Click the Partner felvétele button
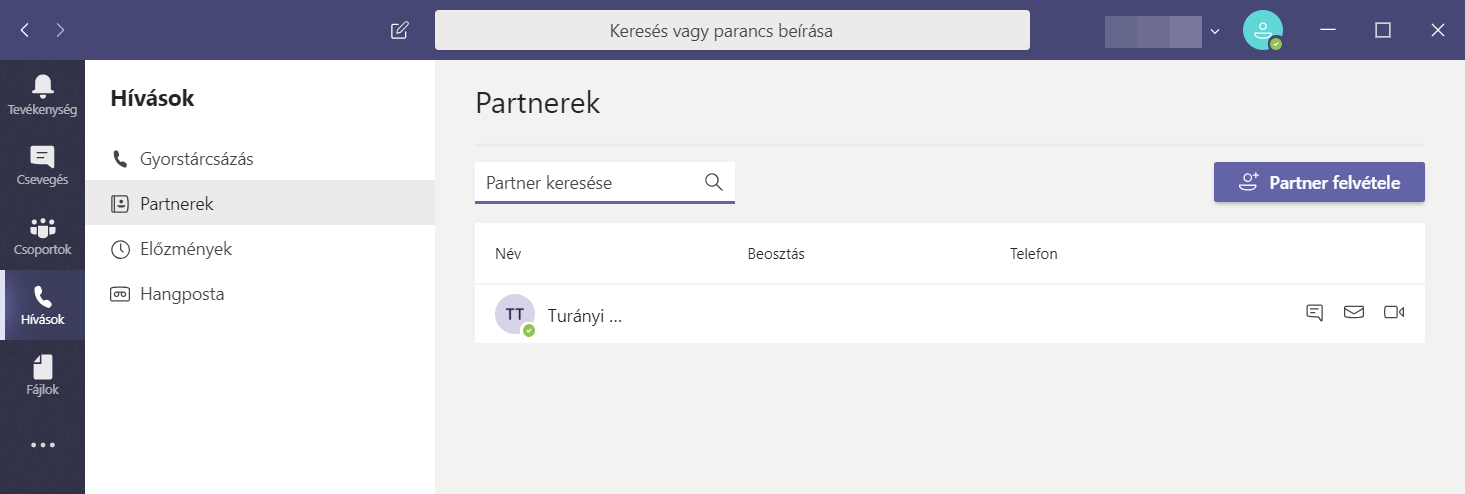 [1319, 183]
